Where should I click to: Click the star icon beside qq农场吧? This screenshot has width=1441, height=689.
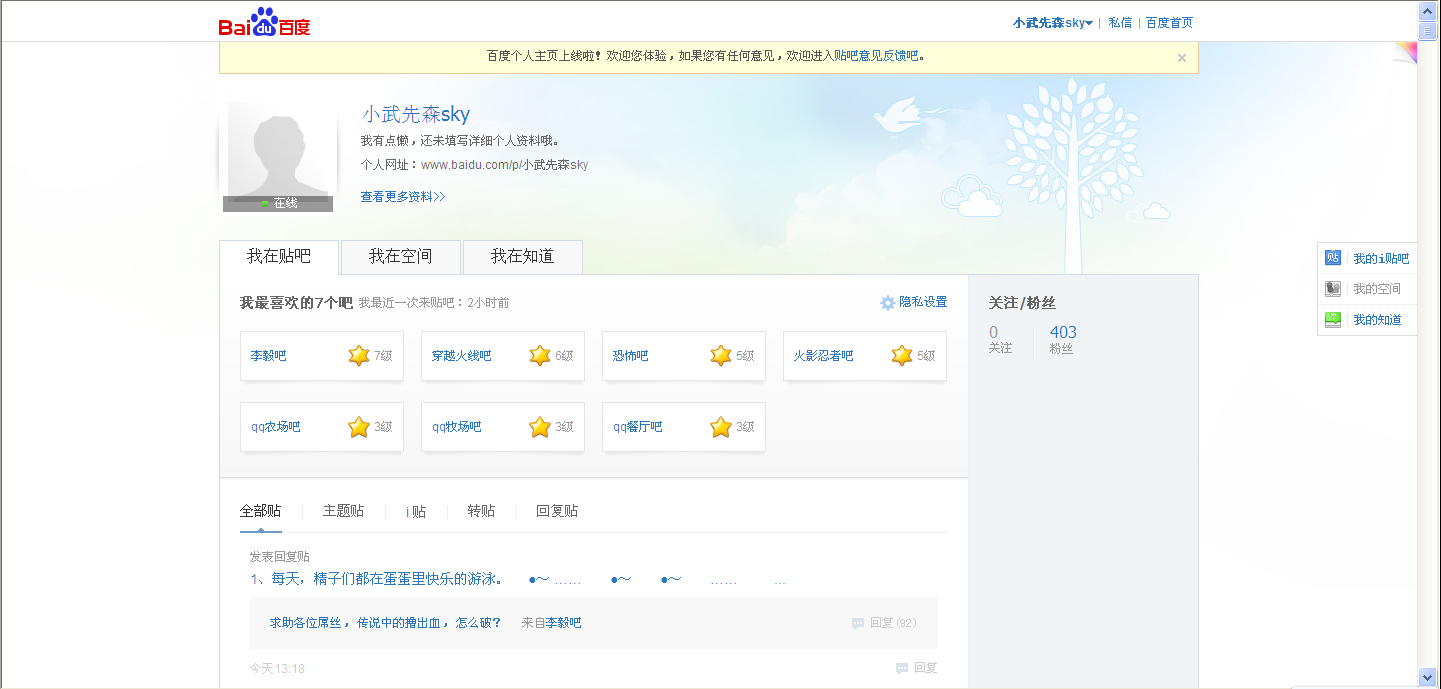(359, 427)
